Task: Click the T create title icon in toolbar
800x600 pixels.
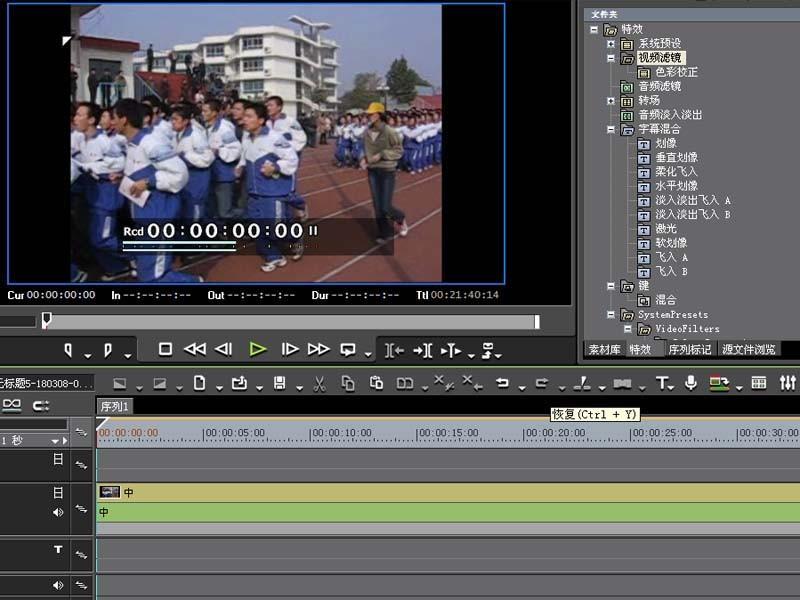Action: pos(662,383)
